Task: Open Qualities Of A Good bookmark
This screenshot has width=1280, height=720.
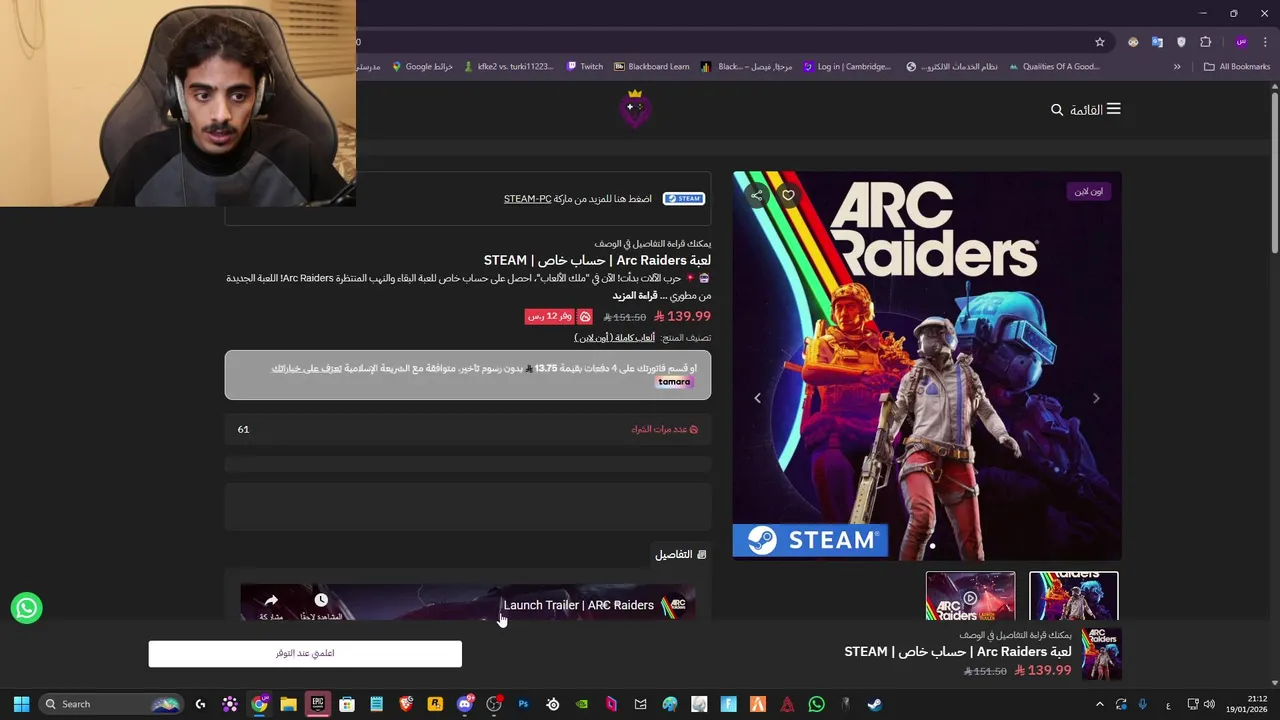Action: click(1054, 67)
